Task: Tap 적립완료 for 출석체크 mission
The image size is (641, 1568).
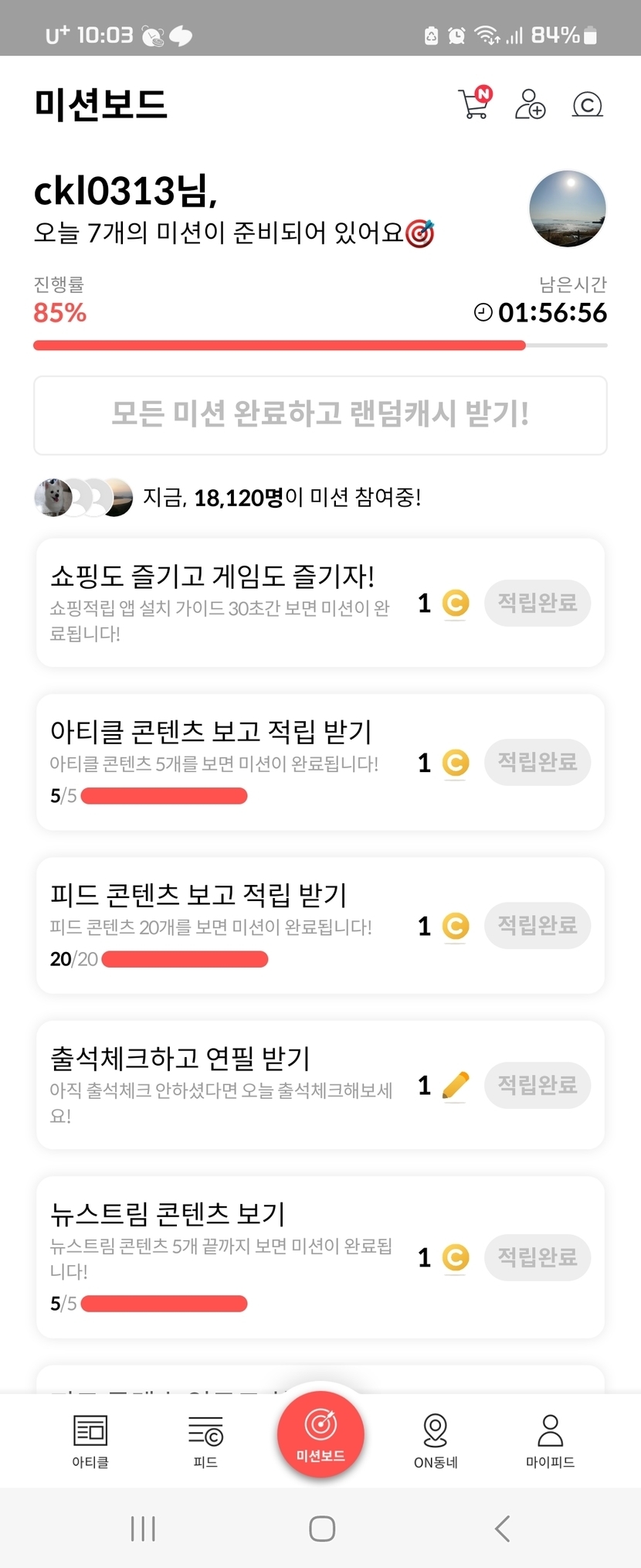Action: coord(538,1086)
